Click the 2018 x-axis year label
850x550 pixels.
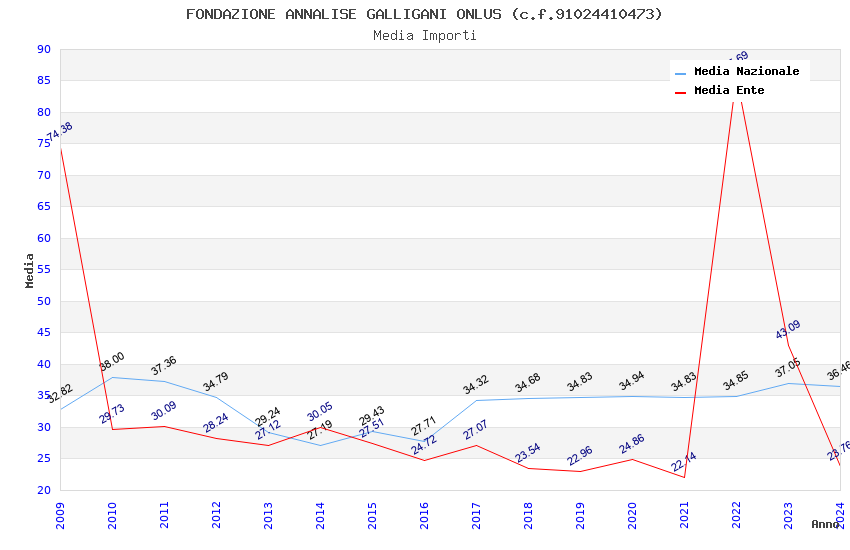[528, 515]
